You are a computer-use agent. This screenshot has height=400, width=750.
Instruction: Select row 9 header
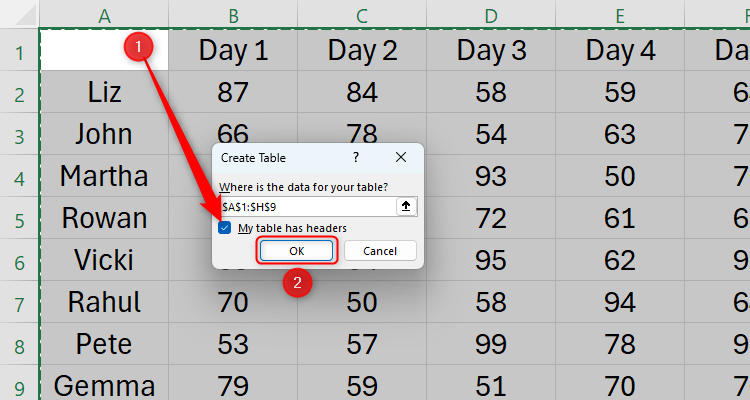[19, 385]
